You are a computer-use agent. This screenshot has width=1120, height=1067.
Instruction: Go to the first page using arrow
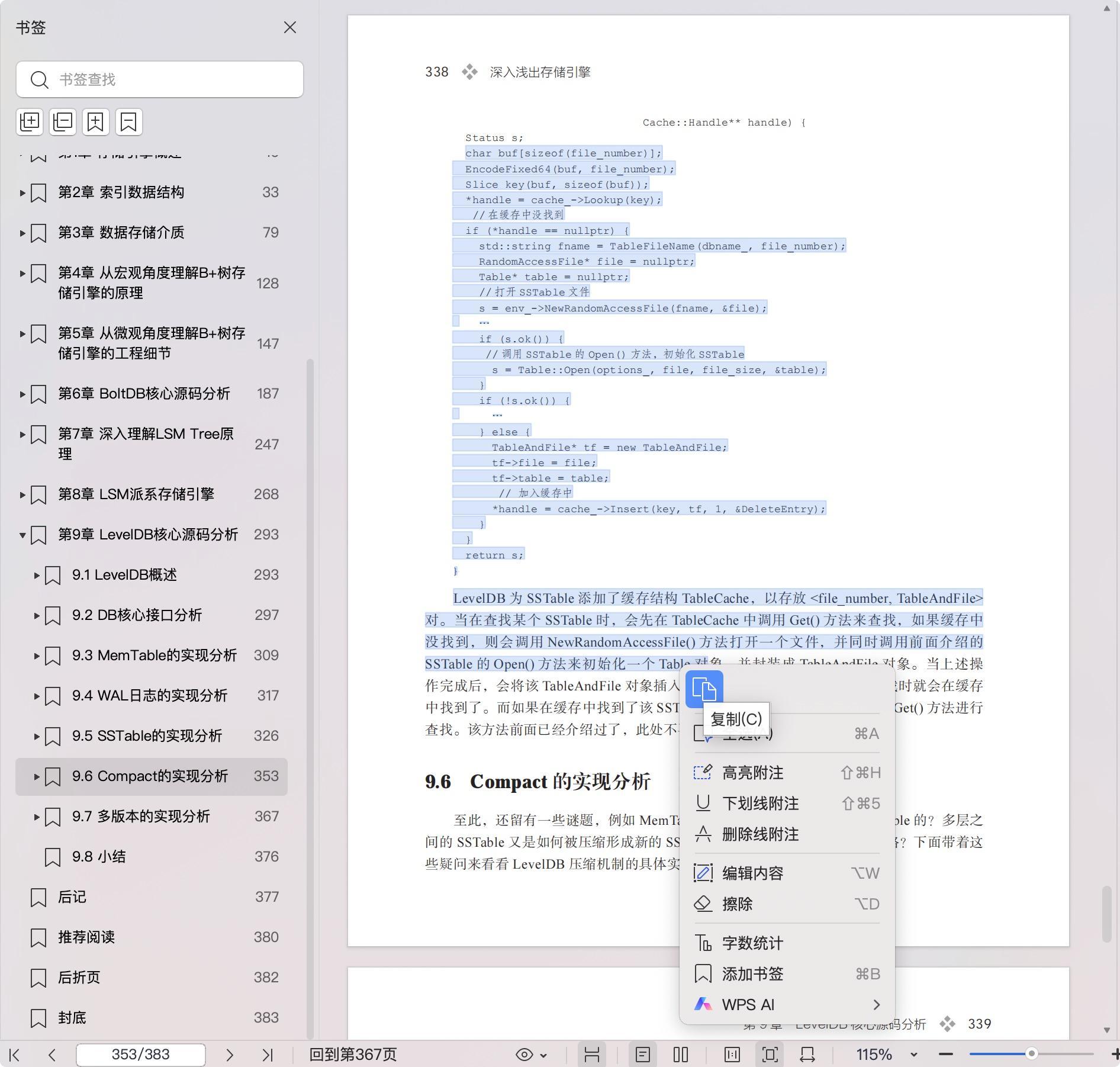click(15, 1055)
